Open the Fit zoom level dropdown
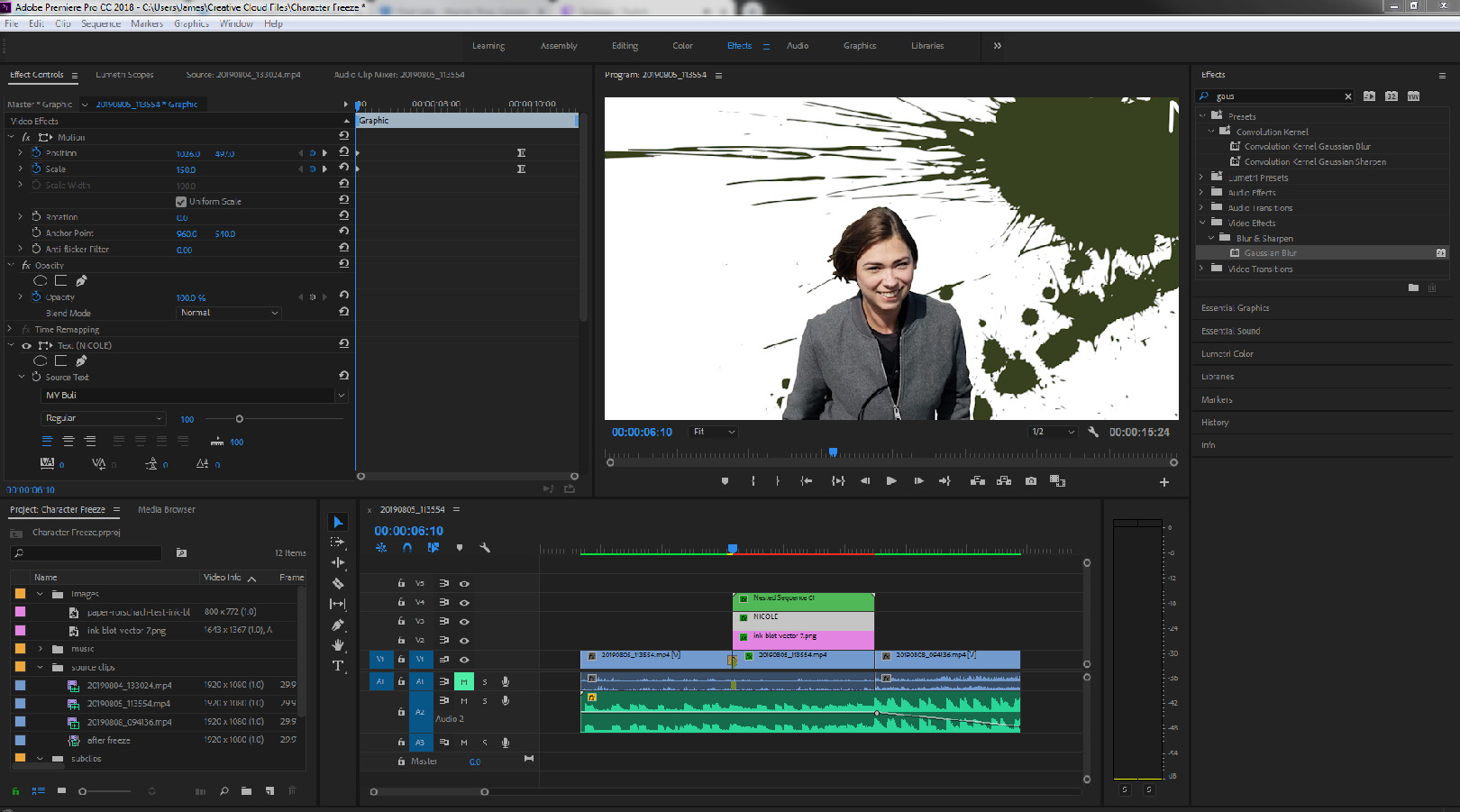 coord(714,432)
